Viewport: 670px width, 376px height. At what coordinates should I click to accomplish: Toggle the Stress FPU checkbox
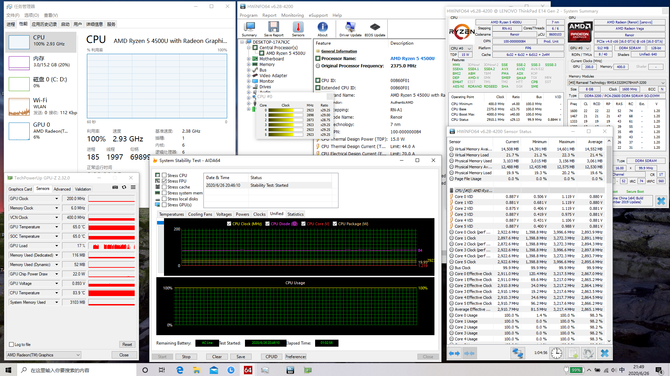(x=164, y=181)
